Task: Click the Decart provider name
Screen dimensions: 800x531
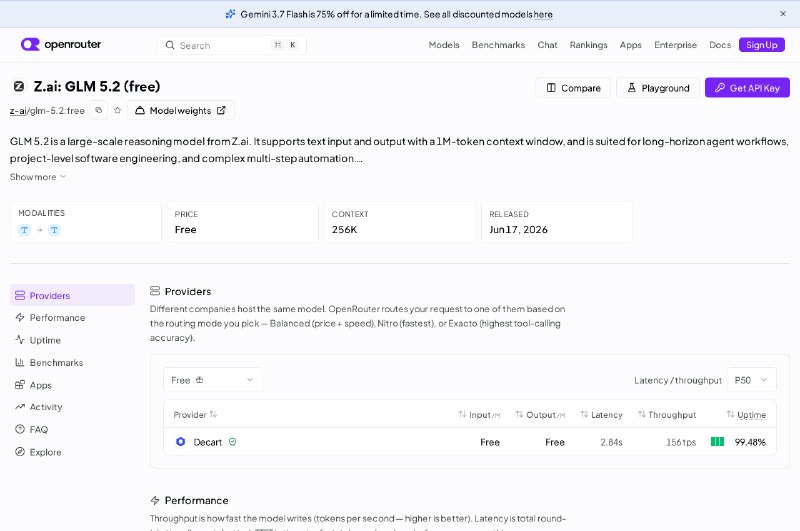Action: tap(208, 442)
